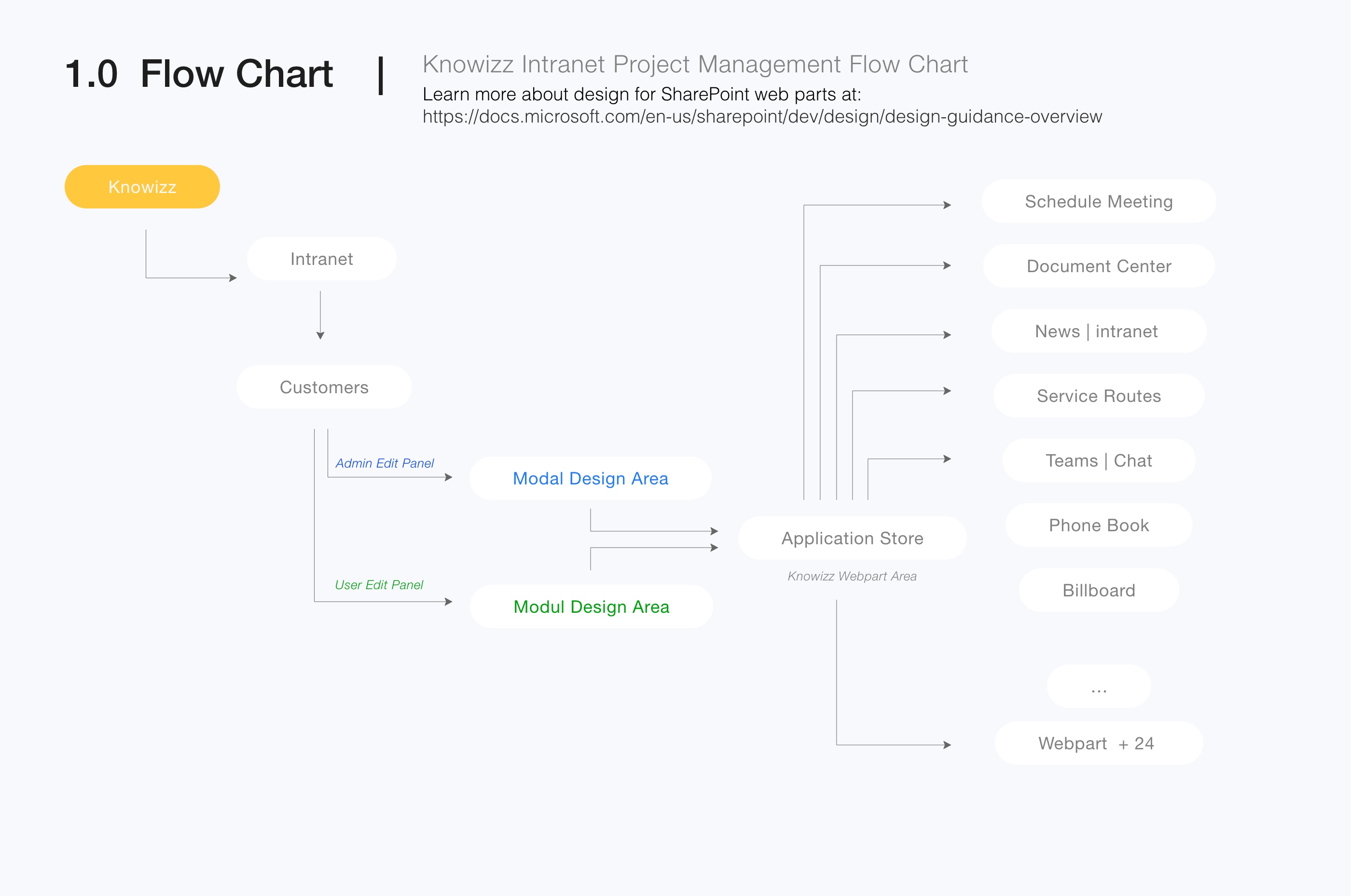Open the docs.microsoft.com design guidance URL
The width and height of the screenshot is (1351, 896).
tap(762, 117)
